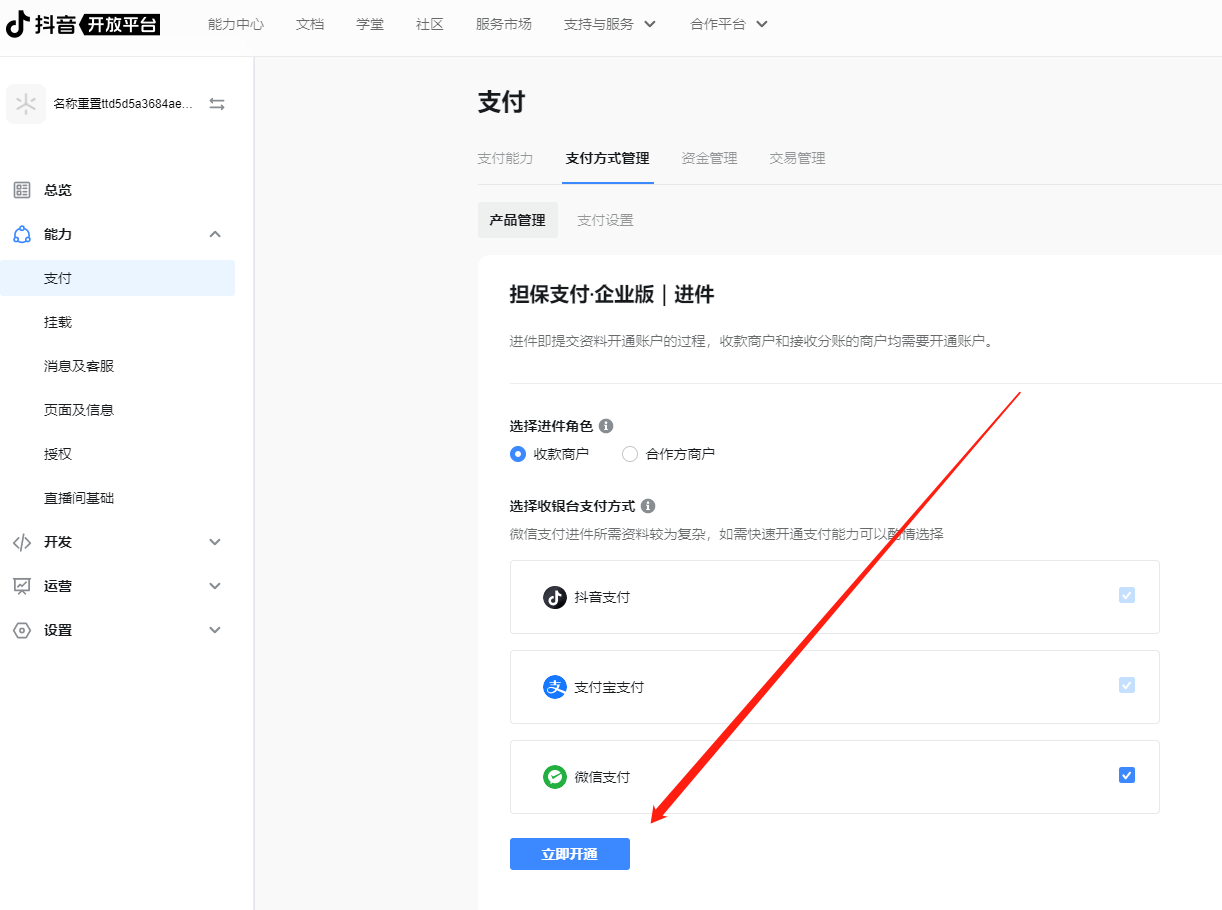Select the 产品管理 sub-tab
The image size is (1222, 910).
click(517, 220)
